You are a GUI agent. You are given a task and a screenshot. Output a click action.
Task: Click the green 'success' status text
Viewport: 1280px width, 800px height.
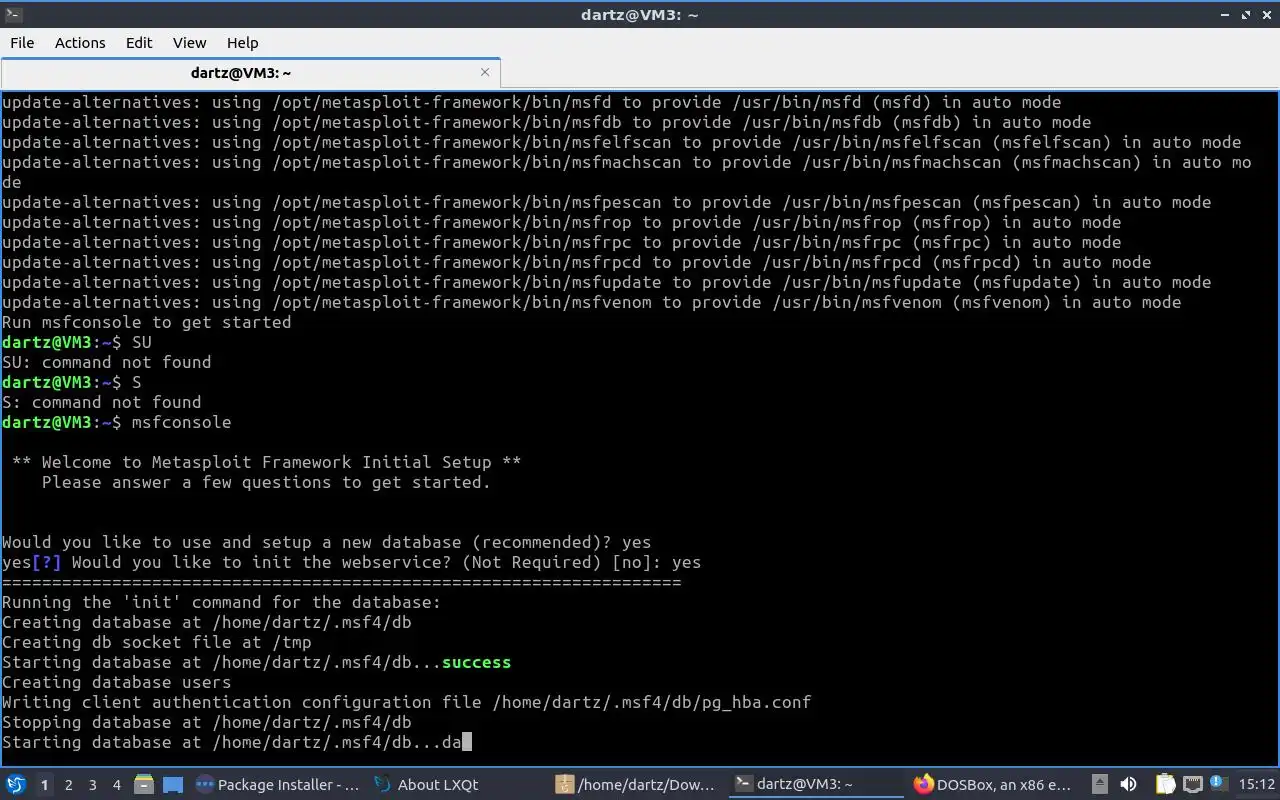click(476, 662)
